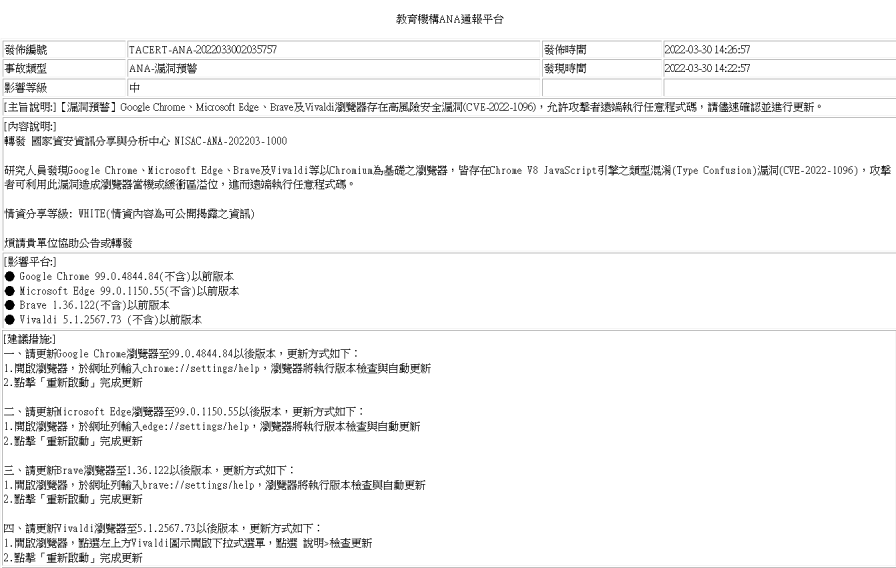
Task: Click the [影響平台:] heading
Action: pos(30,262)
